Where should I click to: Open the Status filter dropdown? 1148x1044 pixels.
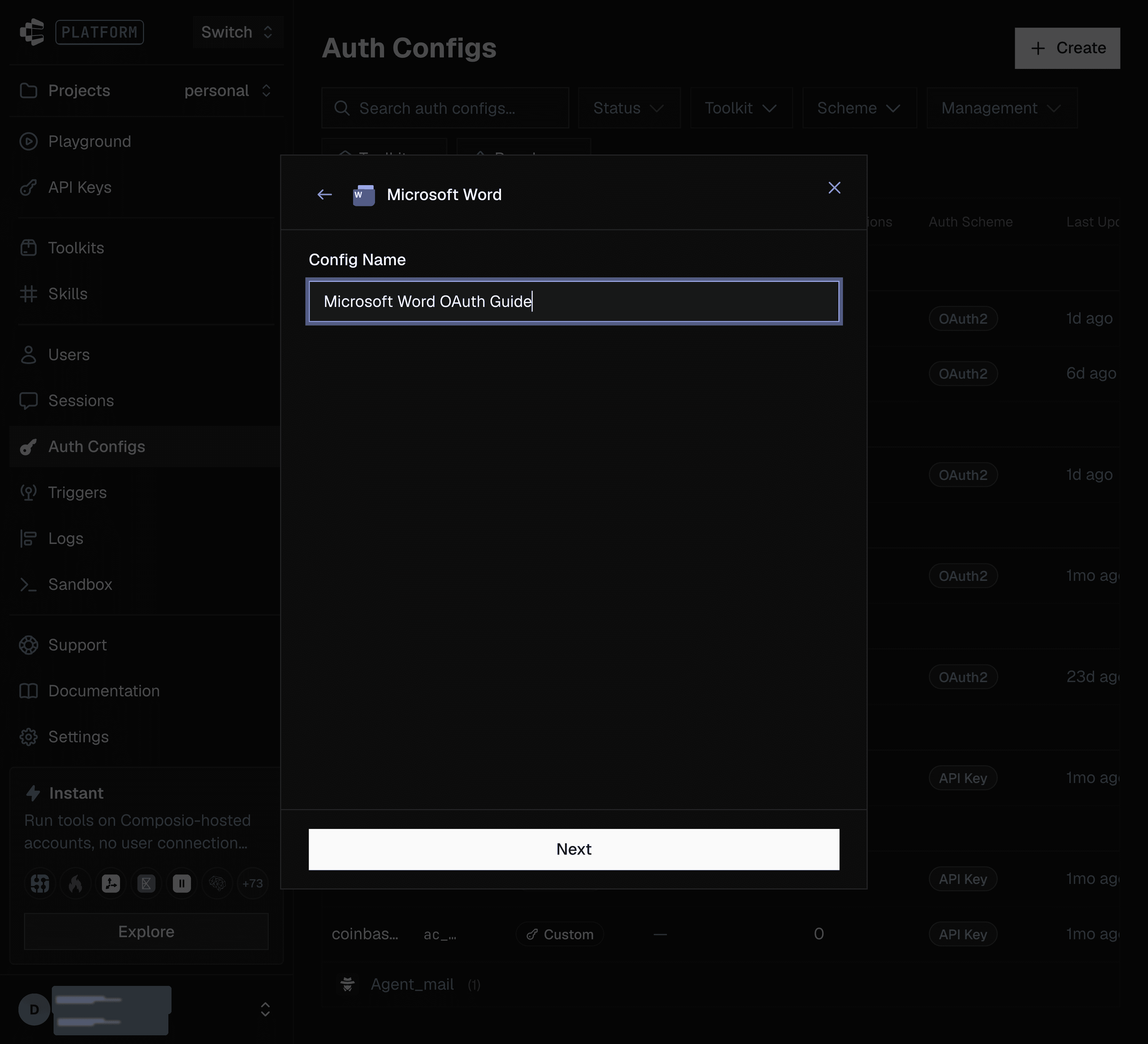pyautogui.click(x=629, y=108)
